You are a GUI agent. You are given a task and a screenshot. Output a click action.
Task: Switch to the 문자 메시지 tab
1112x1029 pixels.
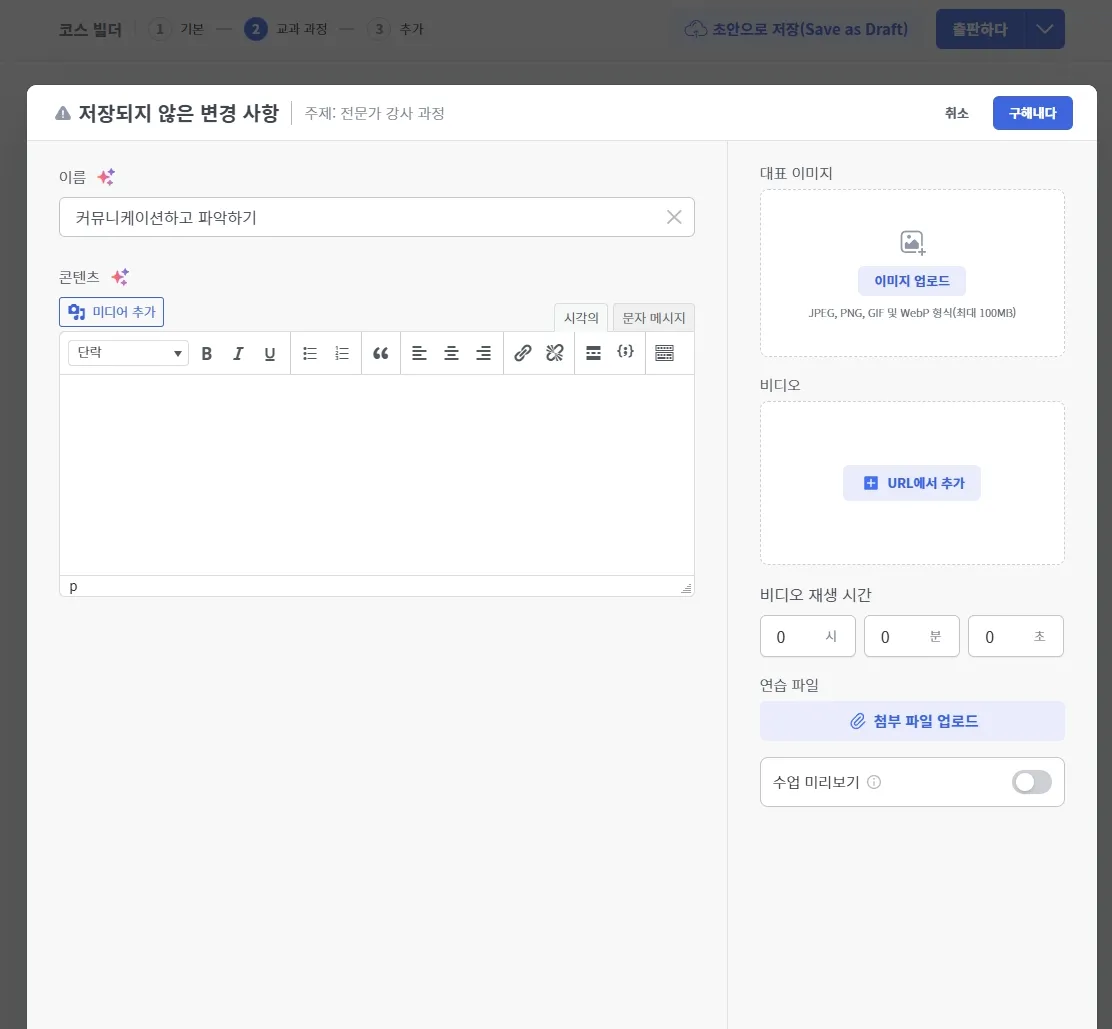pos(654,317)
